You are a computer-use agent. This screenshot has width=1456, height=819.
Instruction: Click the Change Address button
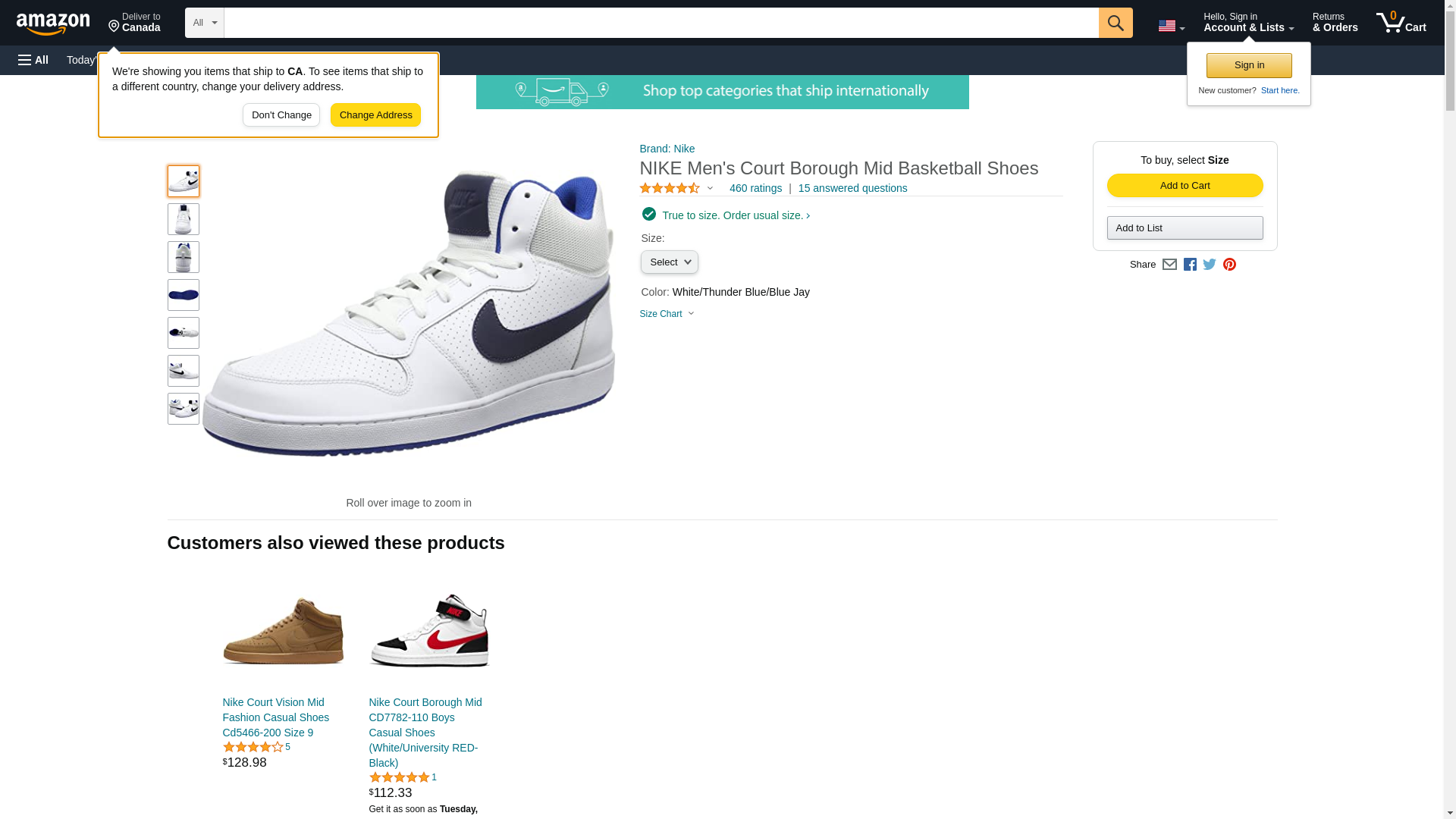coord(375,115)
